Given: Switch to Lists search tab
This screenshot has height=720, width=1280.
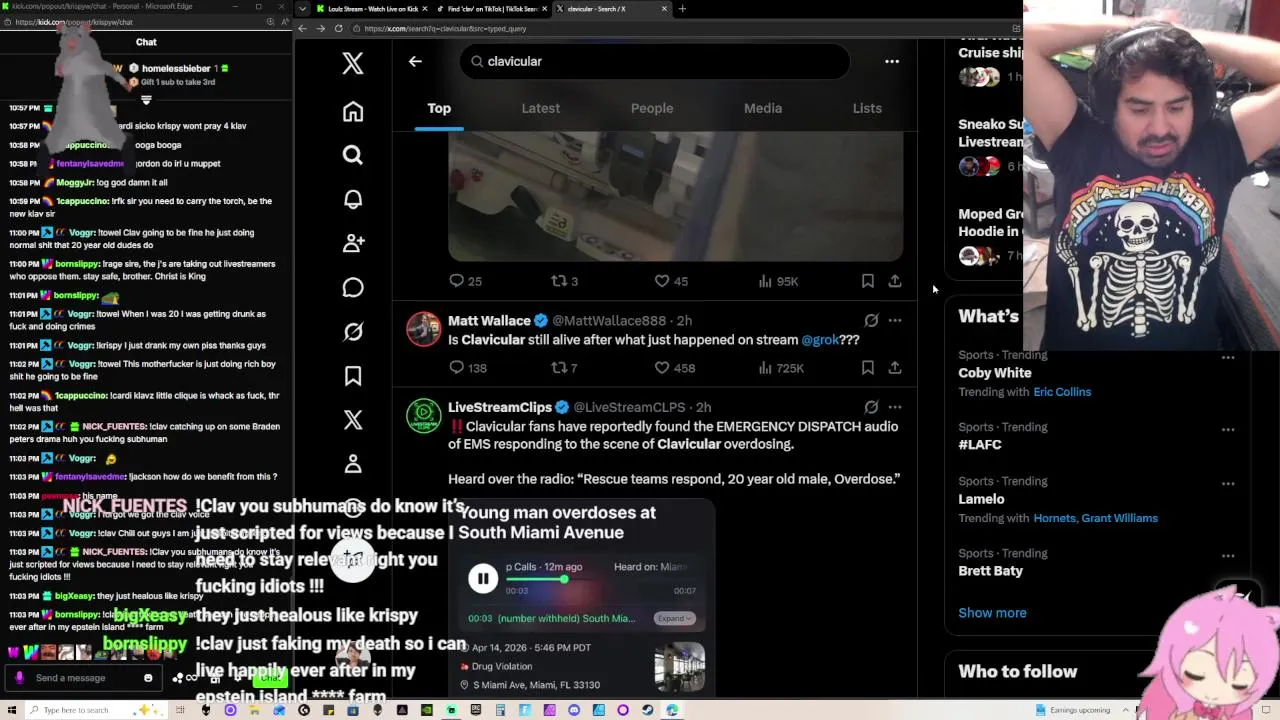Looking at the screenshot, I should pyautogui.click(x=866, y=108).
